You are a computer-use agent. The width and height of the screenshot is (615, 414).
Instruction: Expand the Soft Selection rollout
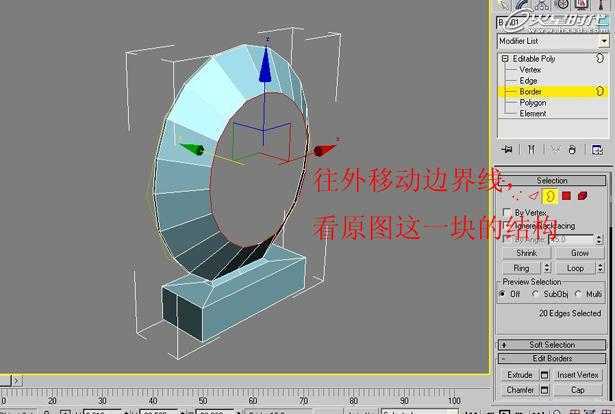click(x=552, y=345)
